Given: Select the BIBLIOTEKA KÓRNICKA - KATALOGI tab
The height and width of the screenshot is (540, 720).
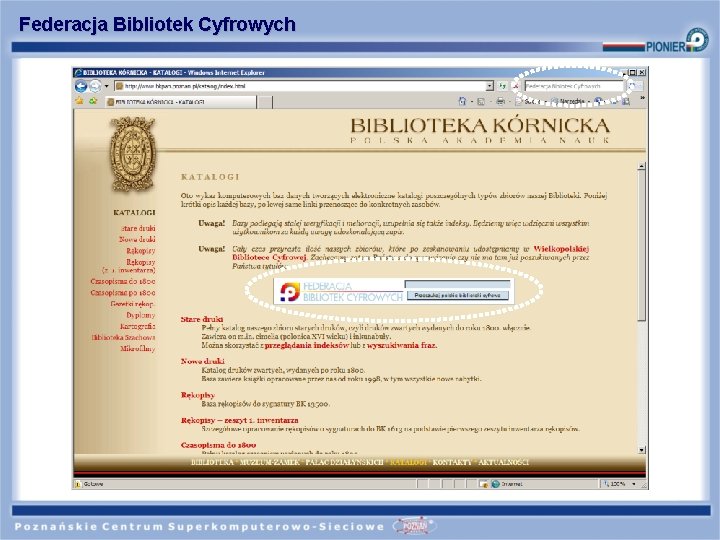Looking at the screenshot, I should coord(180,102).
